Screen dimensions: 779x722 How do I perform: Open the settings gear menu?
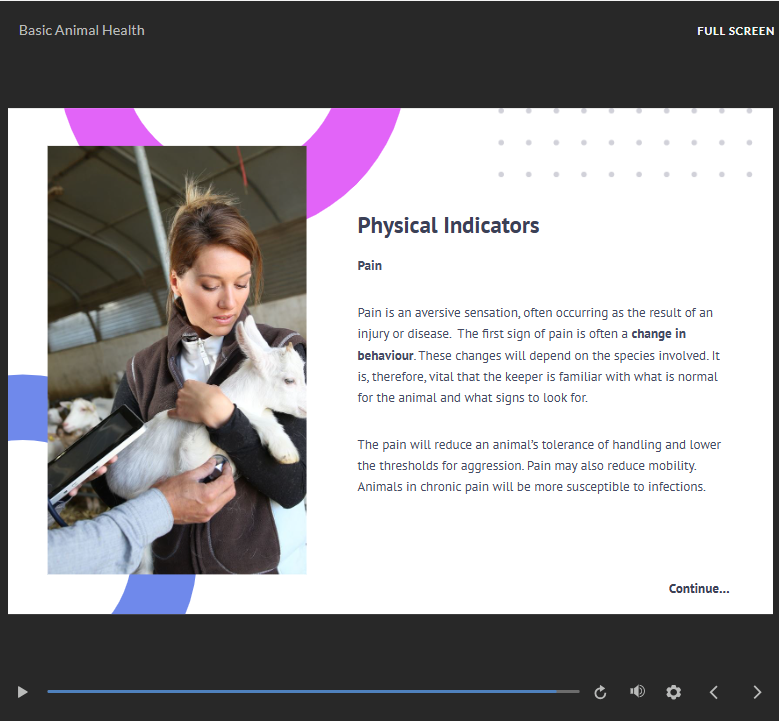click(674, 692)
